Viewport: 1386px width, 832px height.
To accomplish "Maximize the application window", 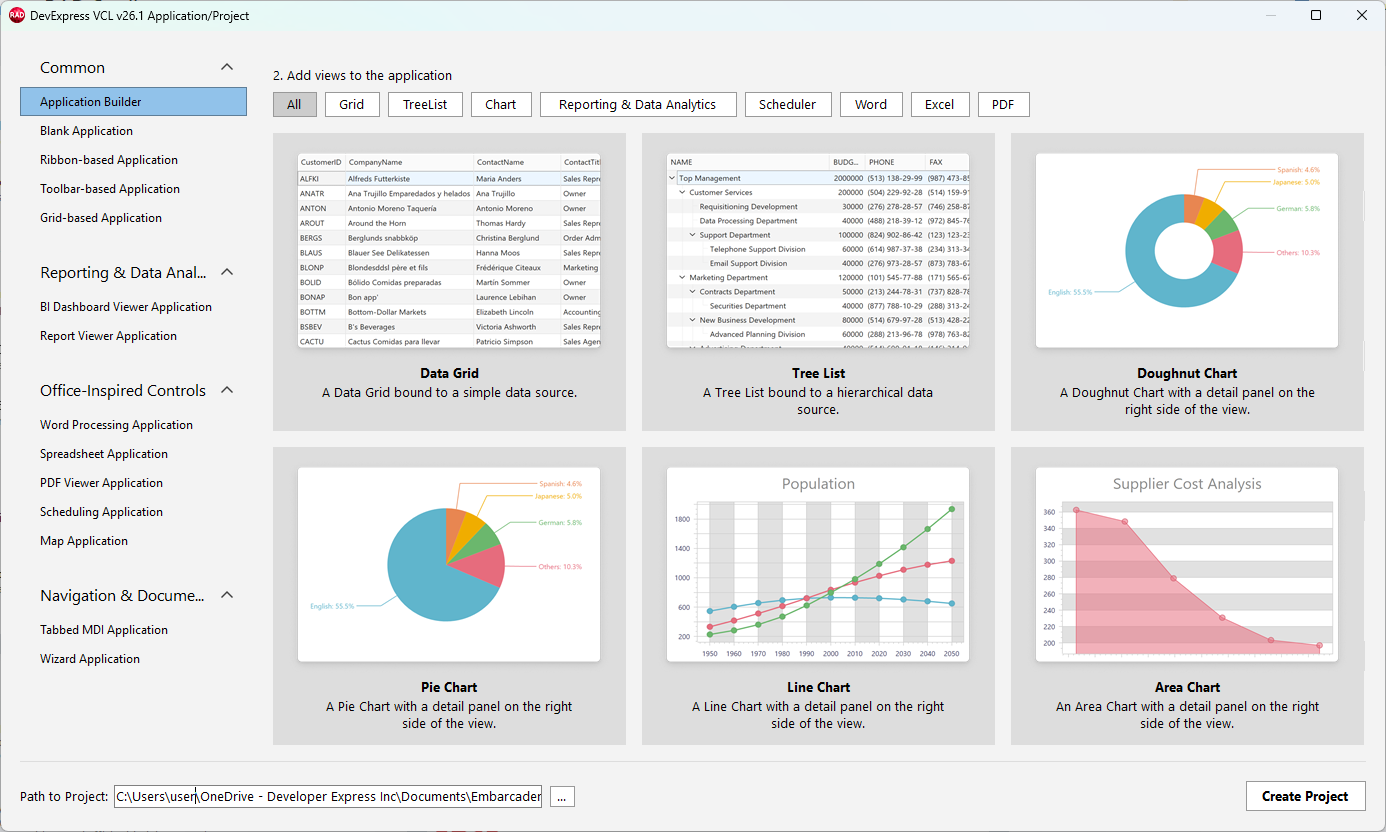I will coord(1316,15).
